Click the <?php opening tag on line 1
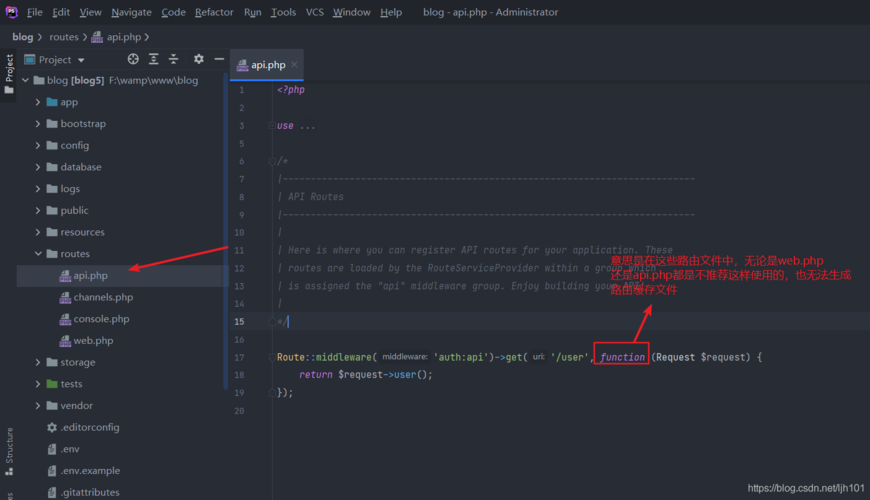The width and height of the screenshot is (870, 500). pos(291,90)
